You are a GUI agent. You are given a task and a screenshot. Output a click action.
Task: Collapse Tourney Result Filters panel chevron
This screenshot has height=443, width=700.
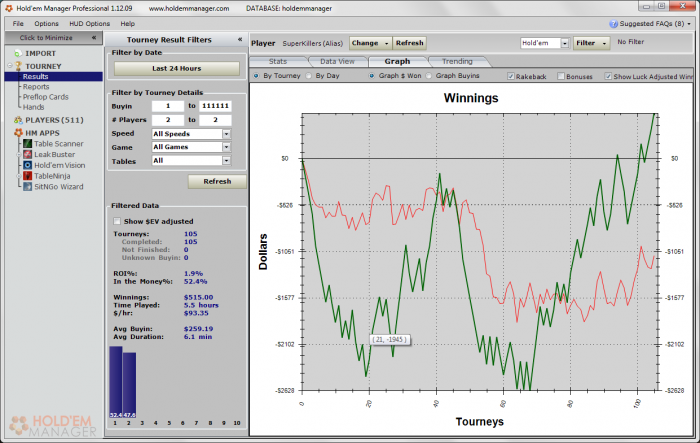[240, 39]
